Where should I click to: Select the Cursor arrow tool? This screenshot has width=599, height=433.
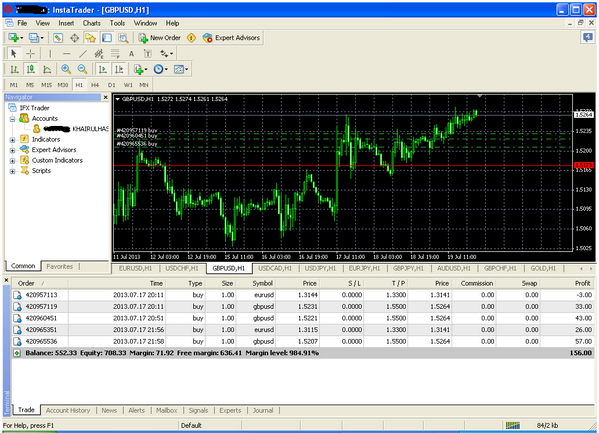14,54
